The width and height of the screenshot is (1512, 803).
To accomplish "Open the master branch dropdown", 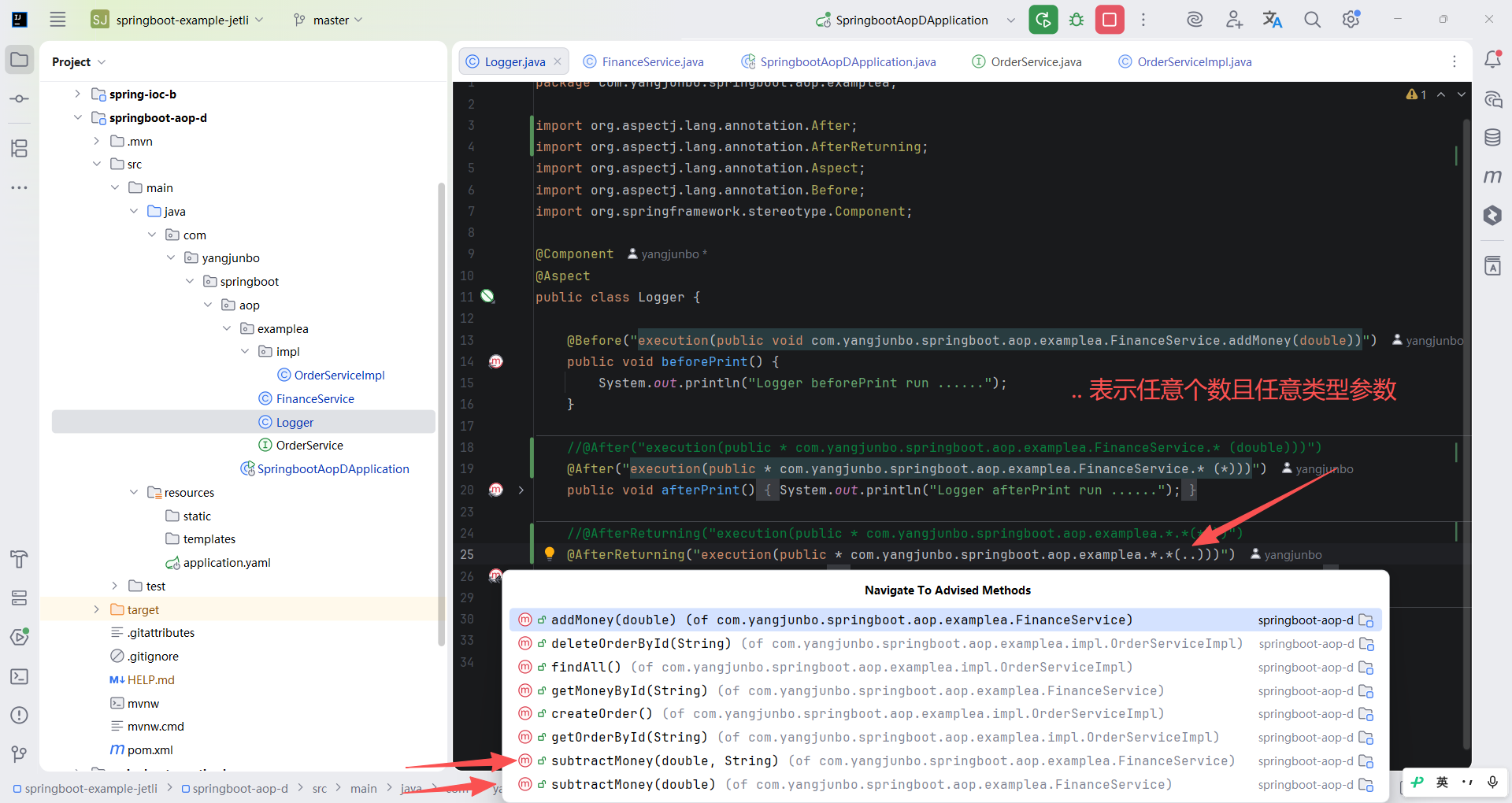I will tap(328, 20).
